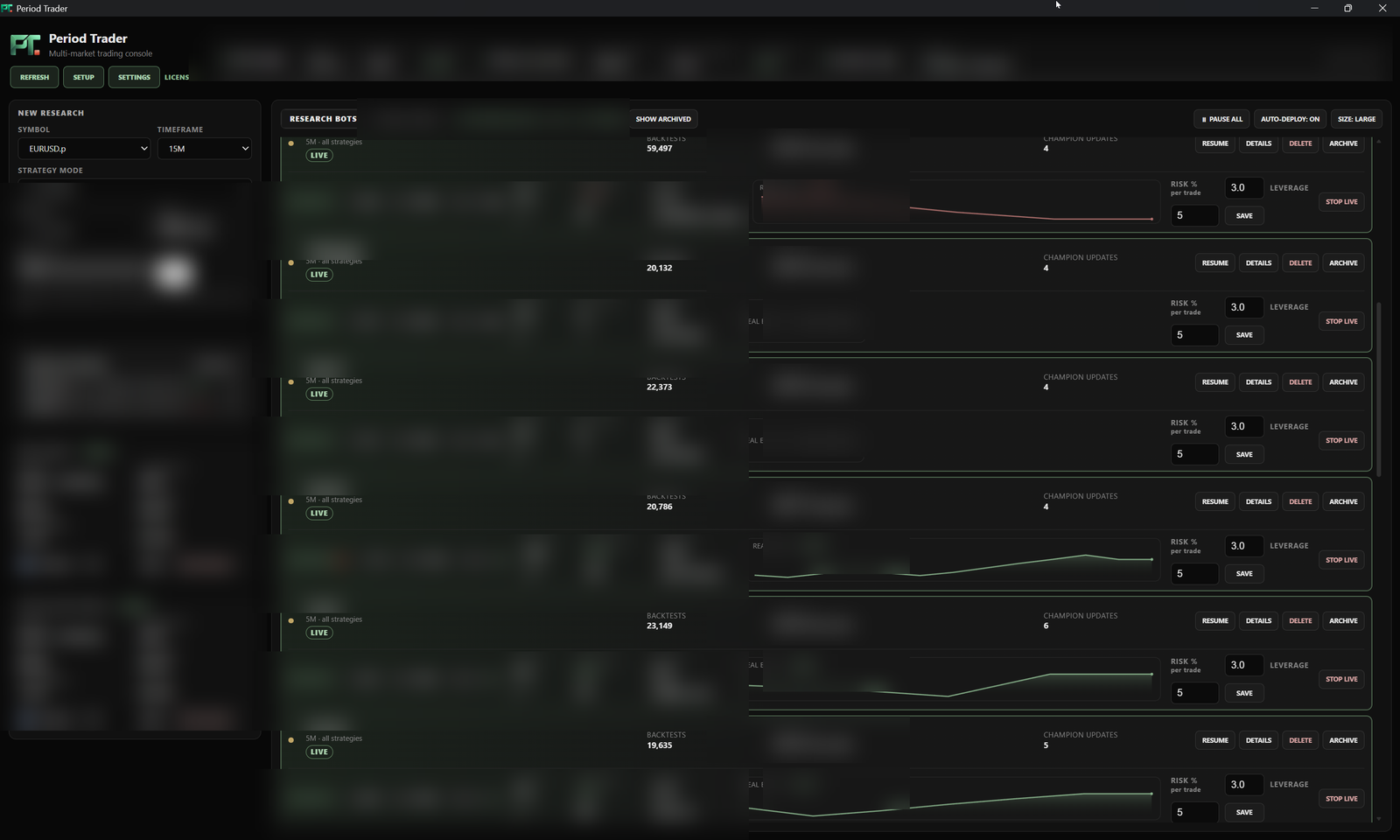Click SHOW ARCHIVED button
Image resolution: width=1400 pixels, height=840 pixels.
(663, 119)
